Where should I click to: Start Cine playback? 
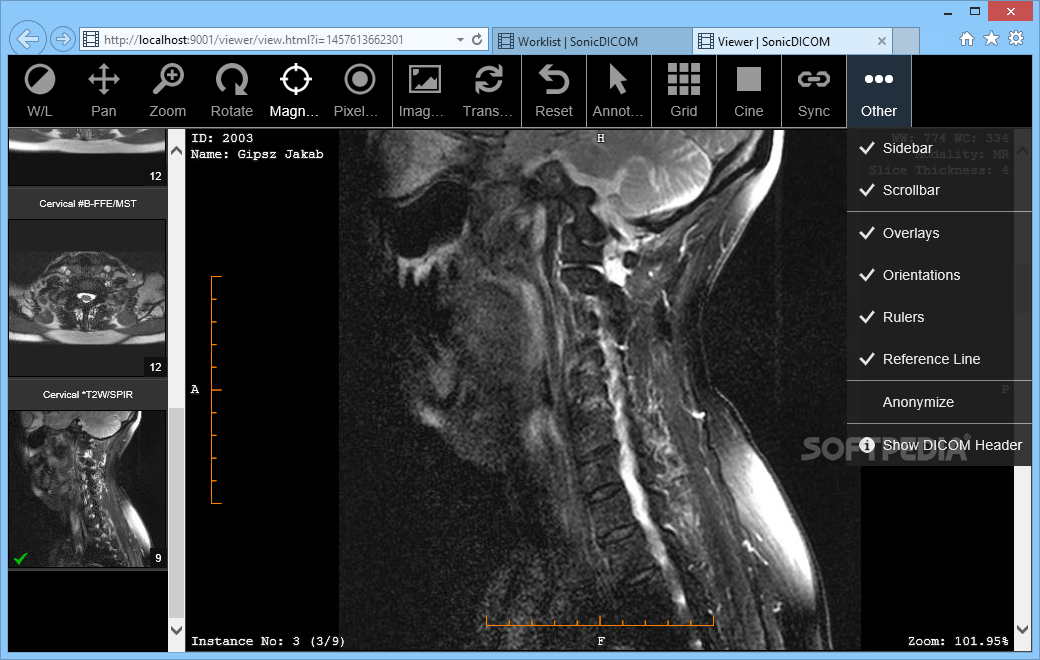pos(749,91)
